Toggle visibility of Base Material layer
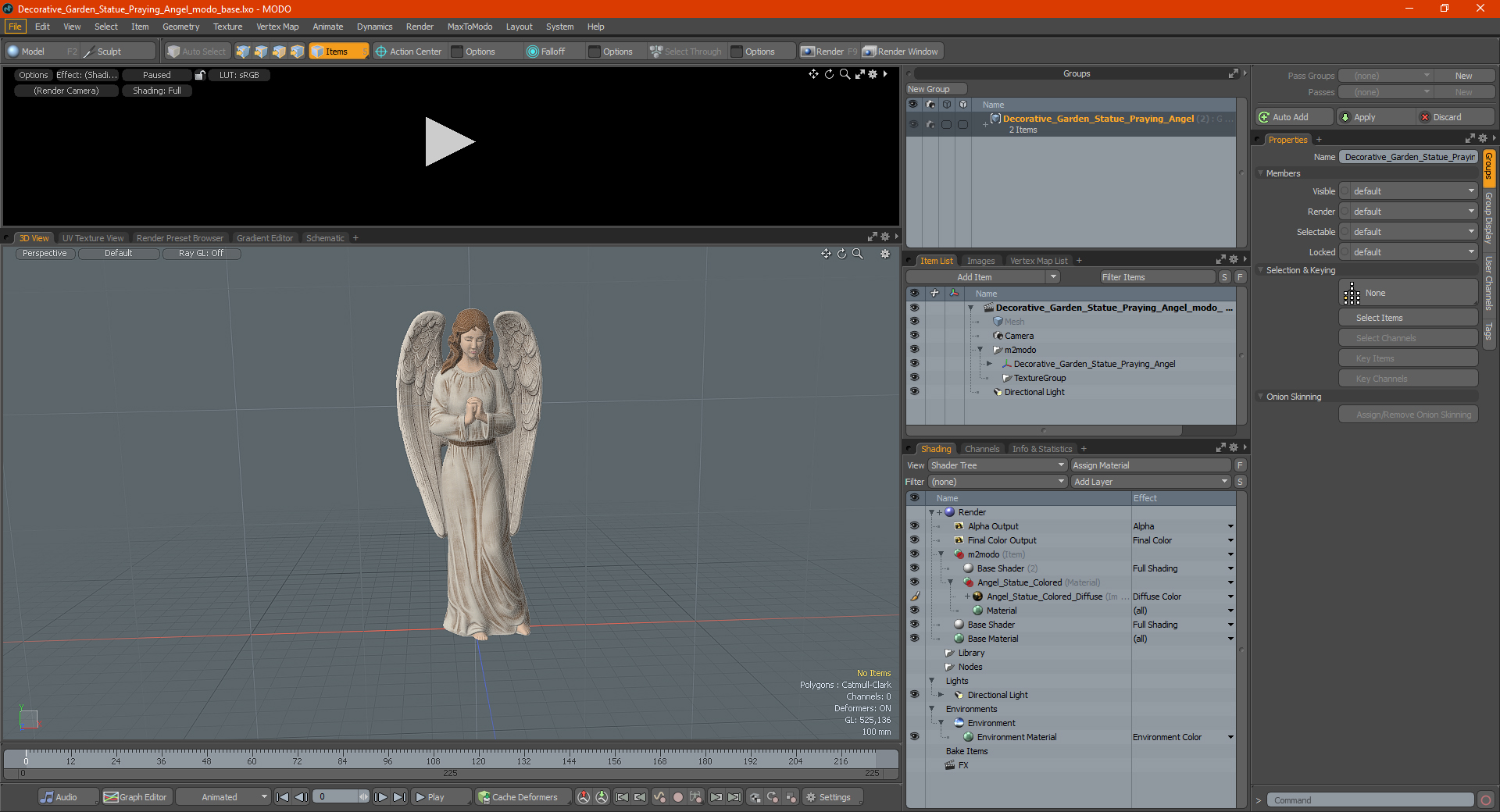 [914, 638]
